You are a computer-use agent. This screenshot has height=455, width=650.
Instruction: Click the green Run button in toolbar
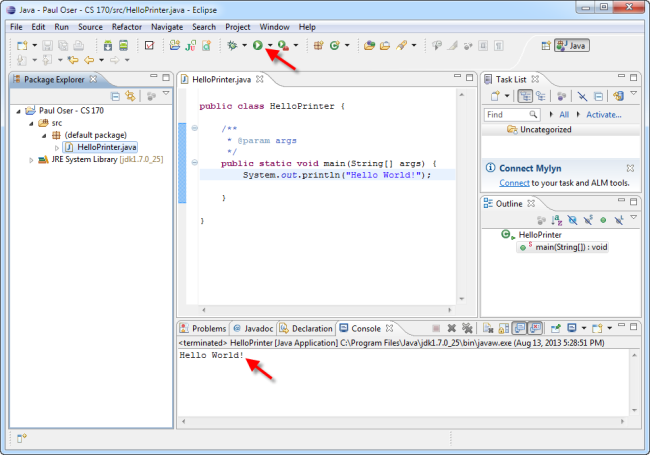257,45
